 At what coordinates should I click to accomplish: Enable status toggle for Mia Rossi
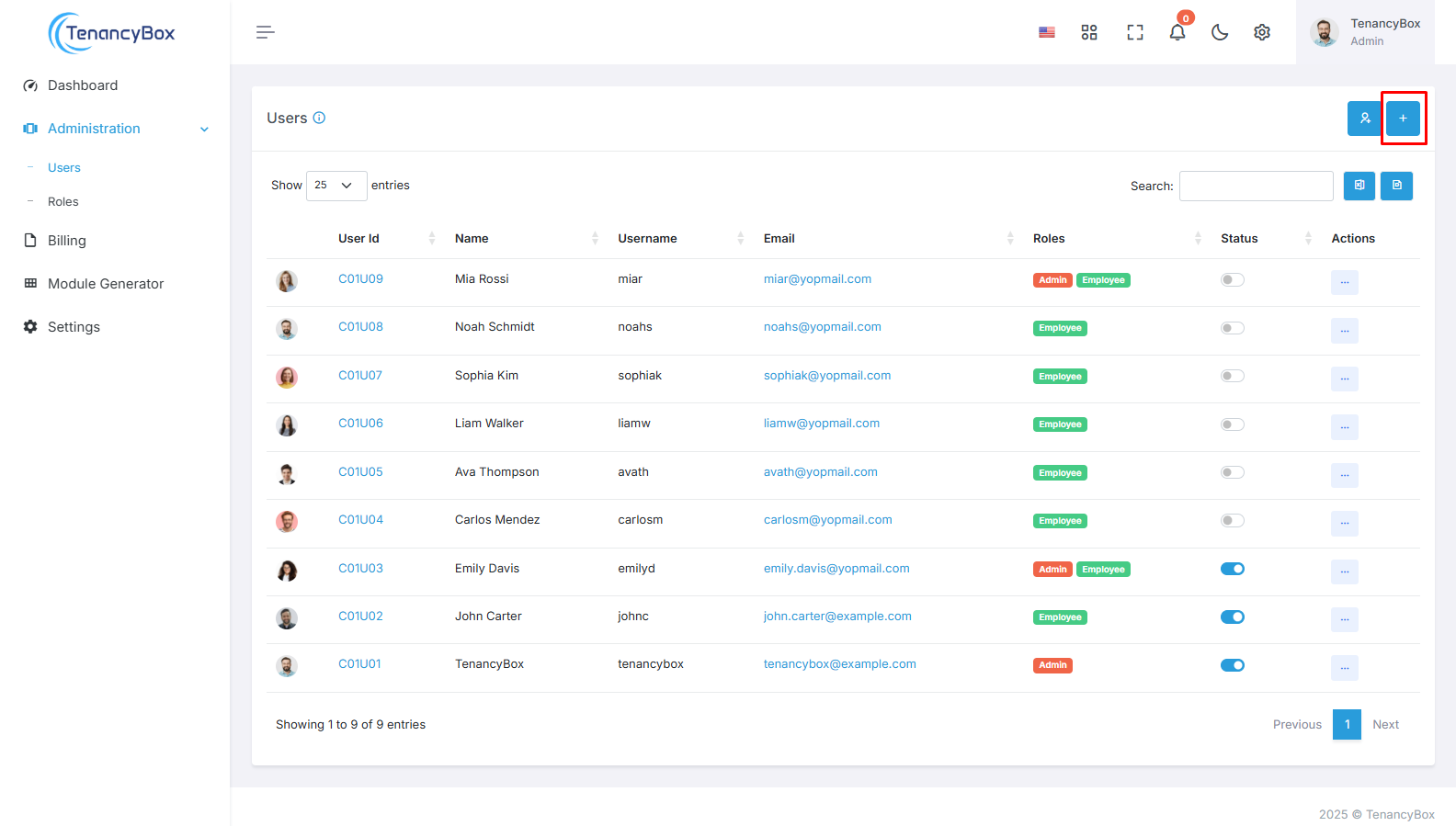point(1232,280)
